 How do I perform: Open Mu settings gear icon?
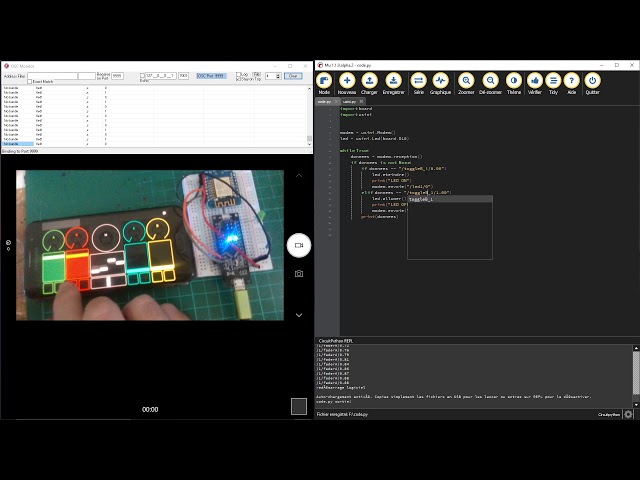point(628,414)
